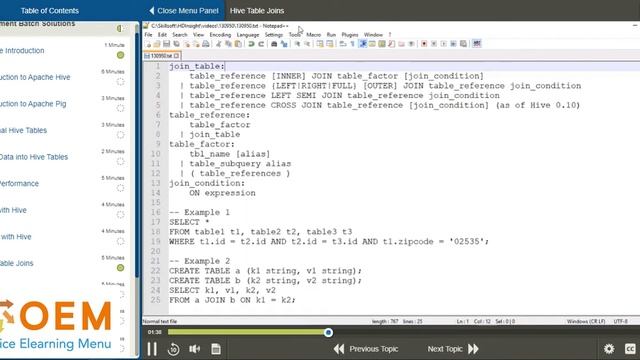This screenshot has width=640, height=360.
Task: Open the Data into Hive Tables topic
Action: [34, 157]
